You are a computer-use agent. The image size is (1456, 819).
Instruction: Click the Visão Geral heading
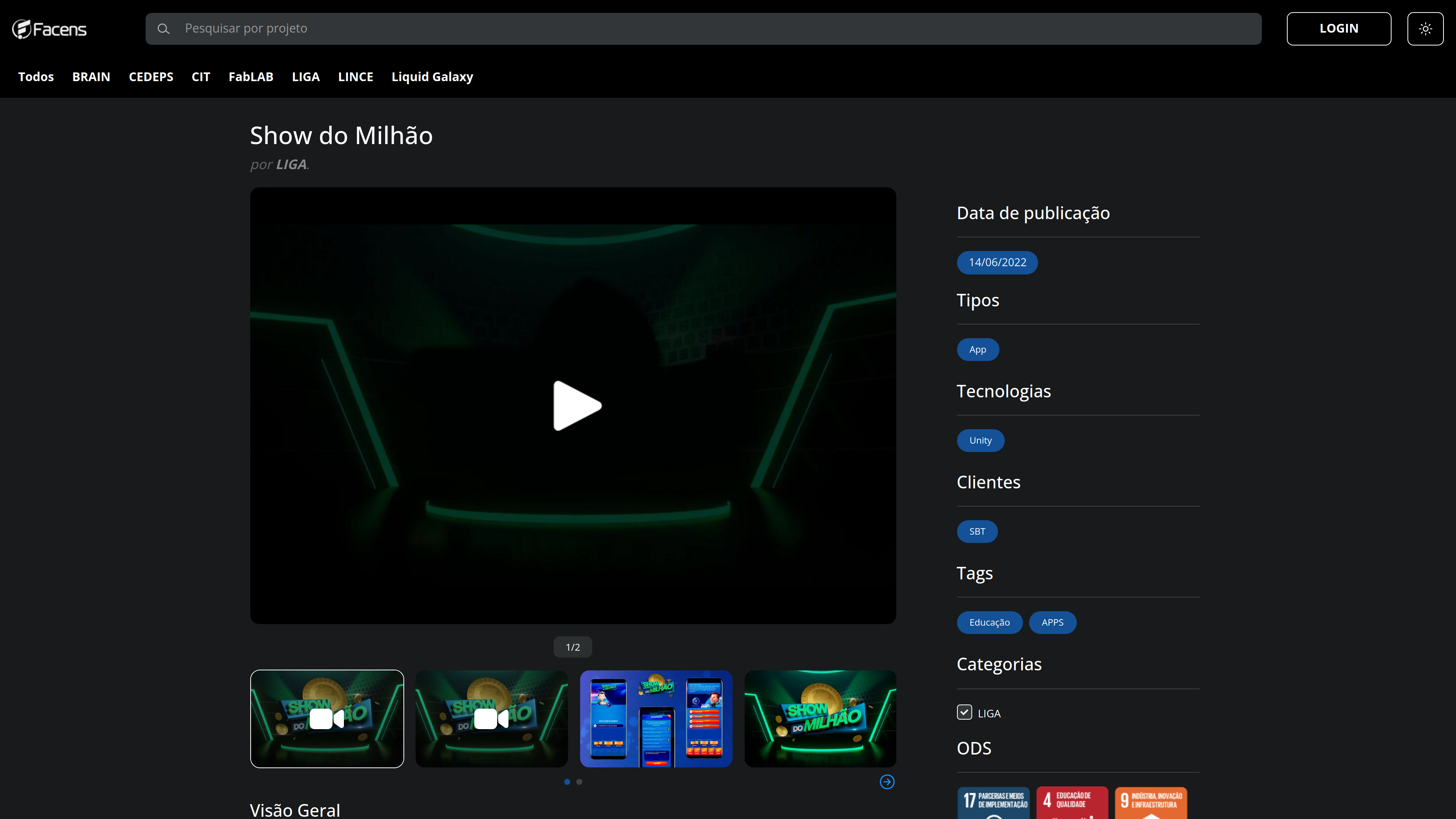(x=295, y=810)
